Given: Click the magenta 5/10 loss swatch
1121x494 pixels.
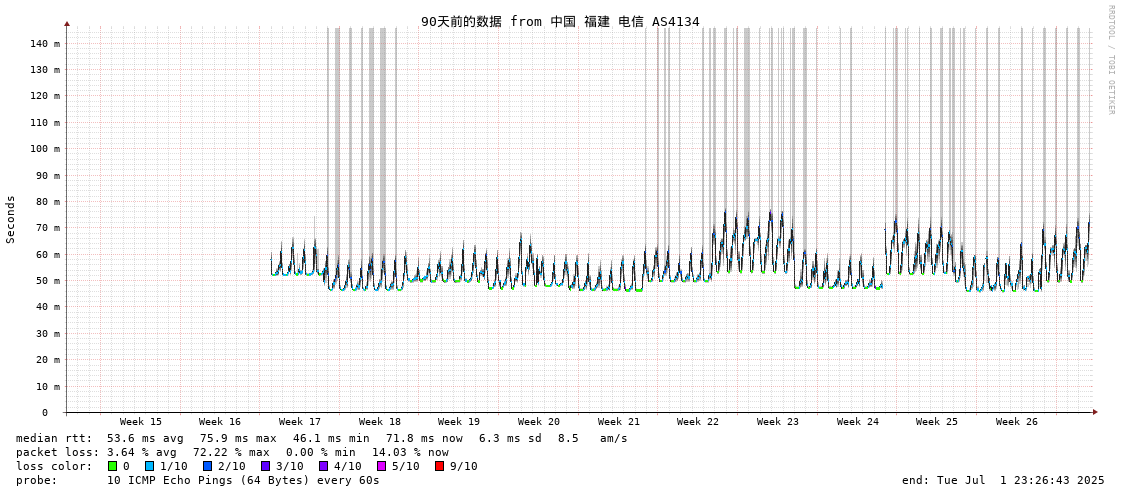Looking at the screenshot, I should 381,466.
